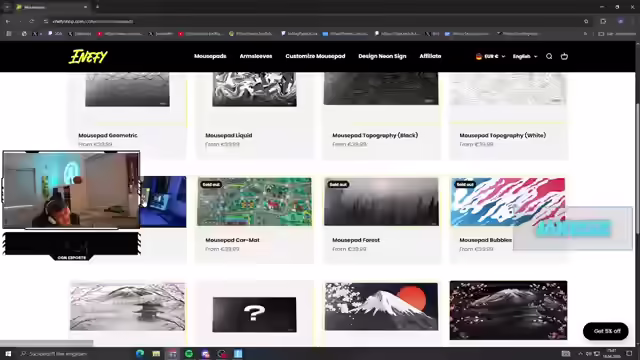Viewport: 640px width, 360px height.
Task: Click the Car-Mat mousepad image
Action: 254,202
